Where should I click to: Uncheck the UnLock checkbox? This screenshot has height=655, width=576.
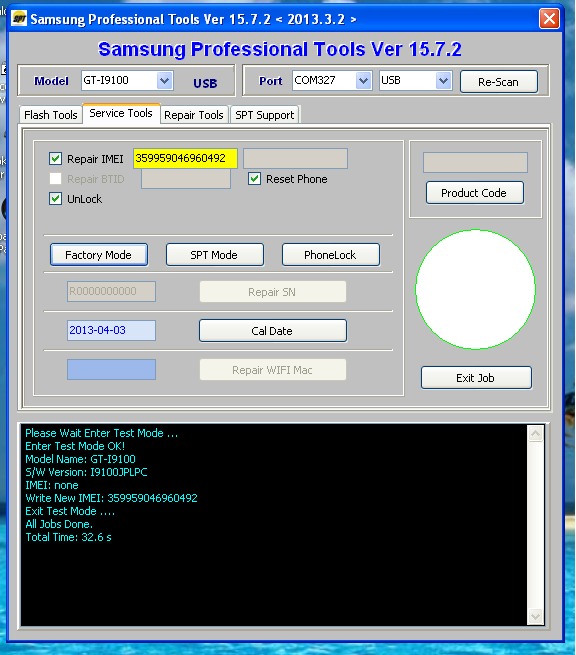[x=56, y=198]
